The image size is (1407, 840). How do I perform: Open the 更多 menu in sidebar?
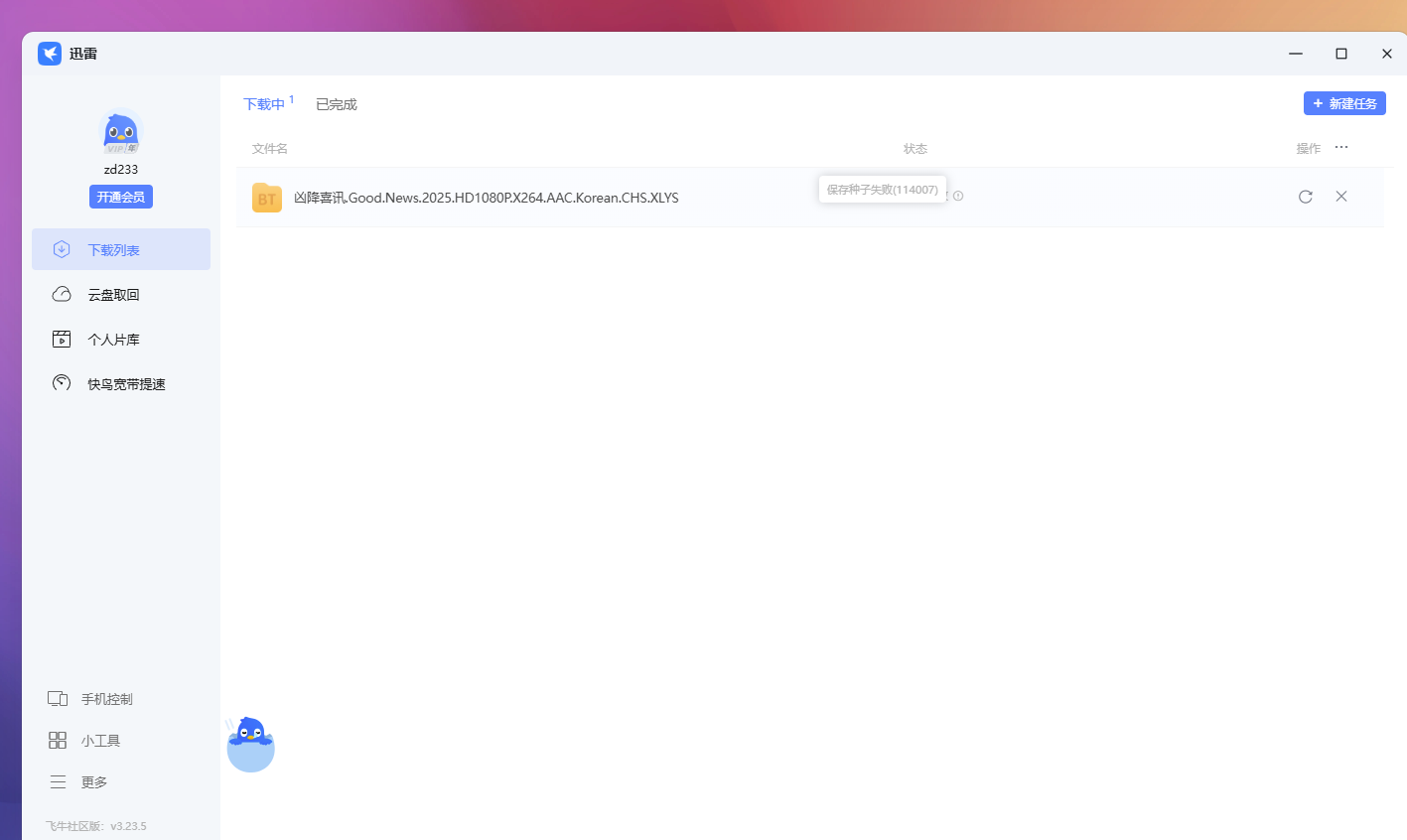[x=78, y=782]
